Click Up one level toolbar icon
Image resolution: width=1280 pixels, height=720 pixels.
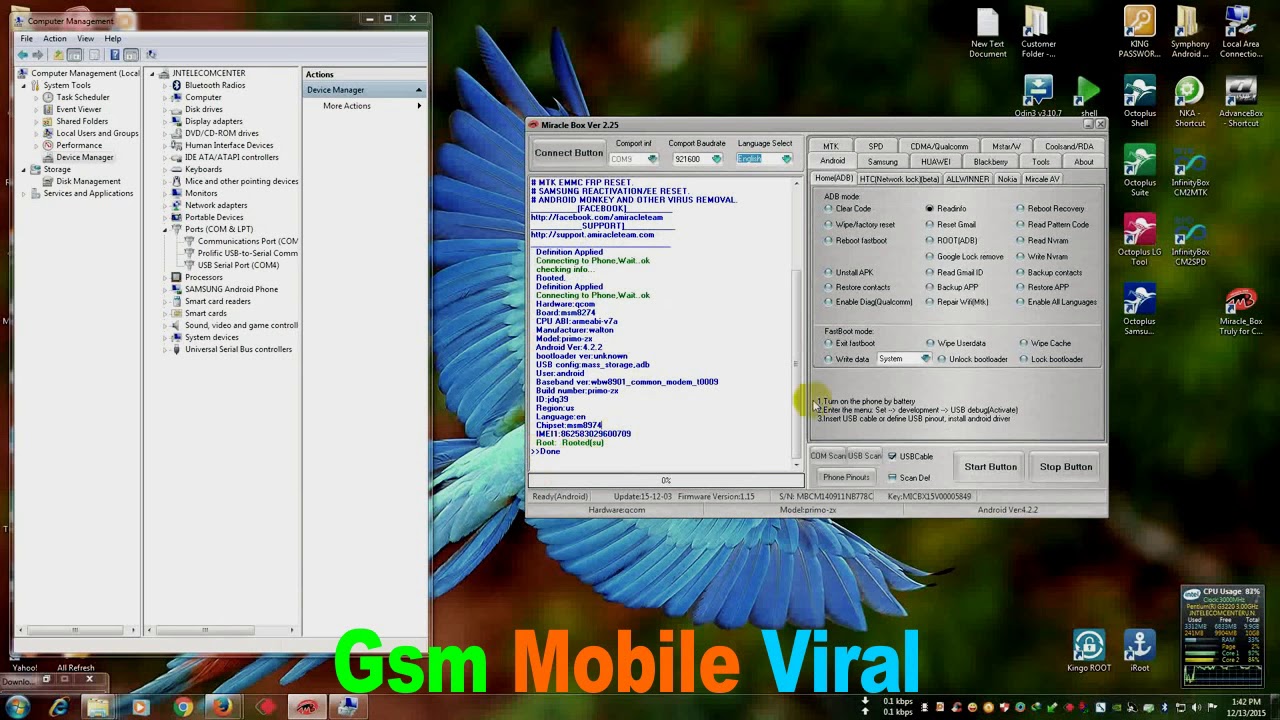[58, 54]
